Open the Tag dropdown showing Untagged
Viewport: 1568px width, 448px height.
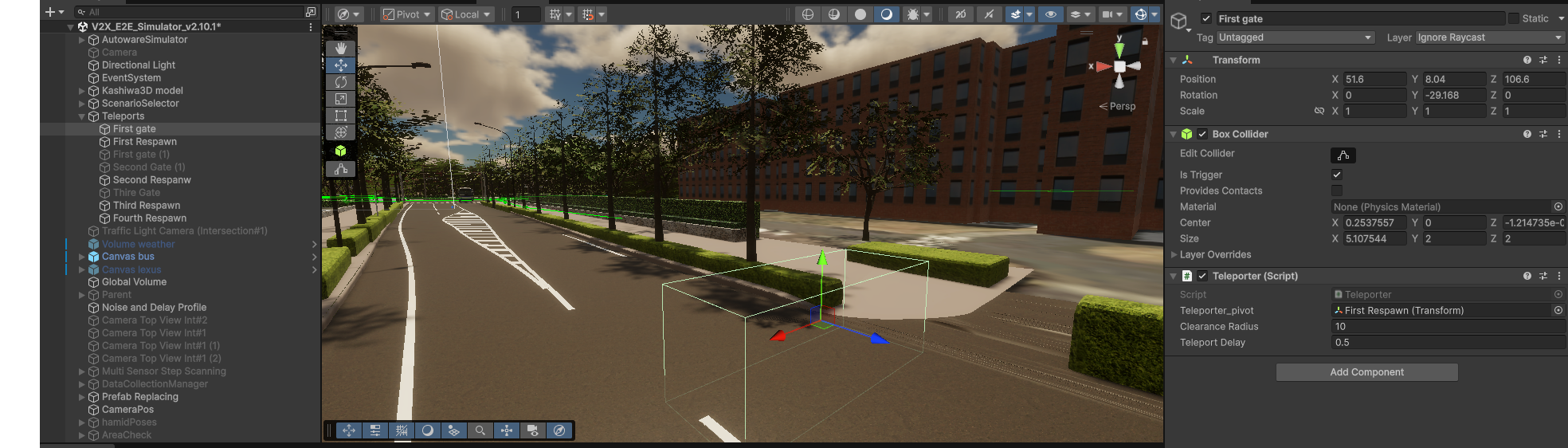1295,37
